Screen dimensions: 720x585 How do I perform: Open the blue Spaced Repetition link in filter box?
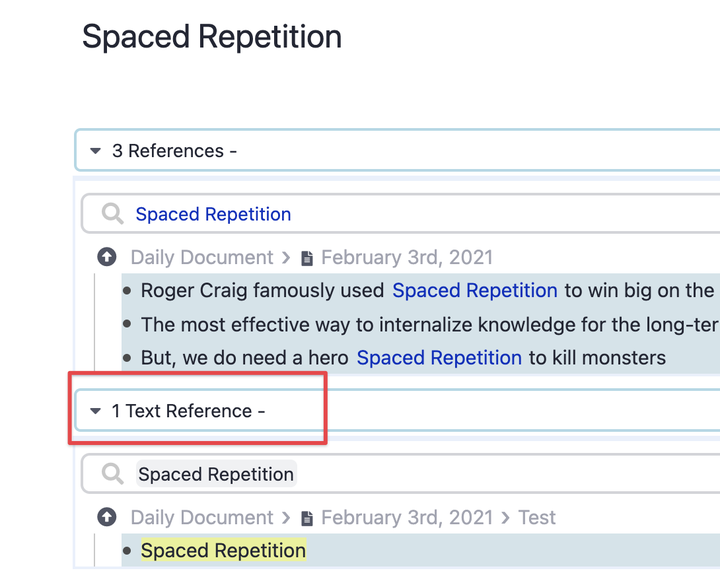pyautogui.click(x=213, y=214)
